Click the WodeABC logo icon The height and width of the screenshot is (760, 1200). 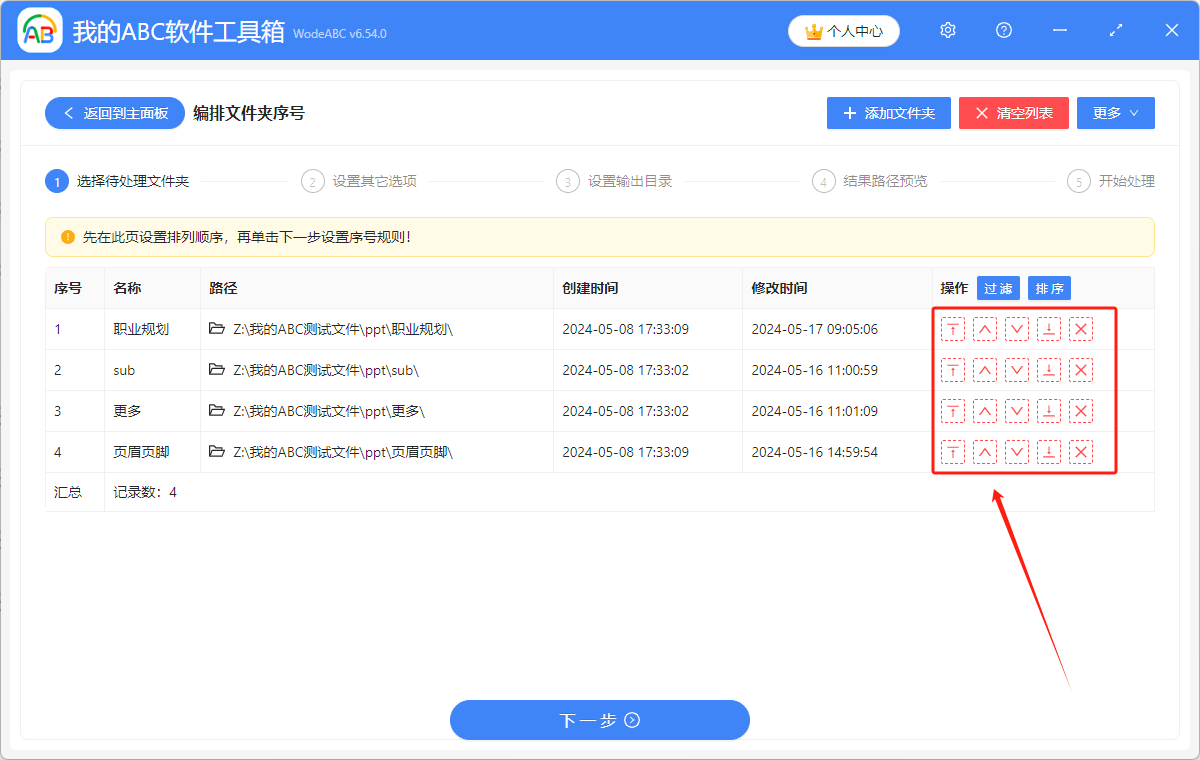(40, 30)
